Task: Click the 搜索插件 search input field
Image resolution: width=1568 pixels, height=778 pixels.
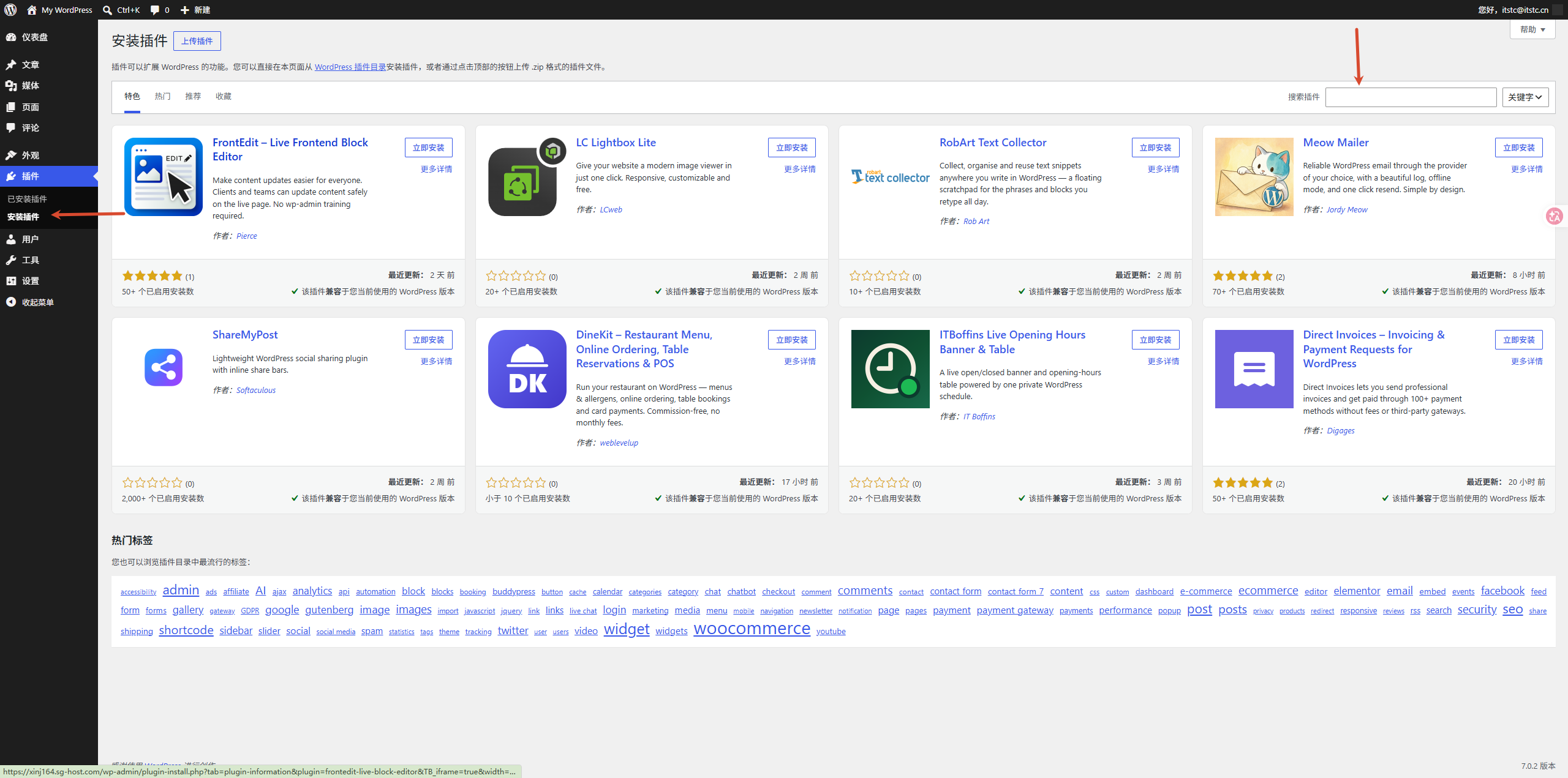Action: (x=1411, y=97)
